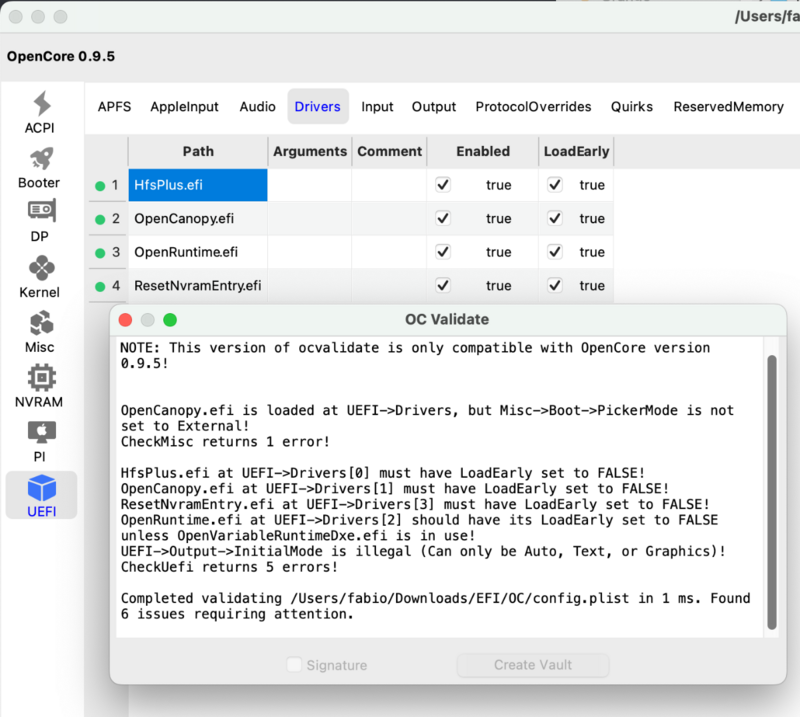Open the PI platform info icon
The image size is (800, 717).
coord(41,432)
